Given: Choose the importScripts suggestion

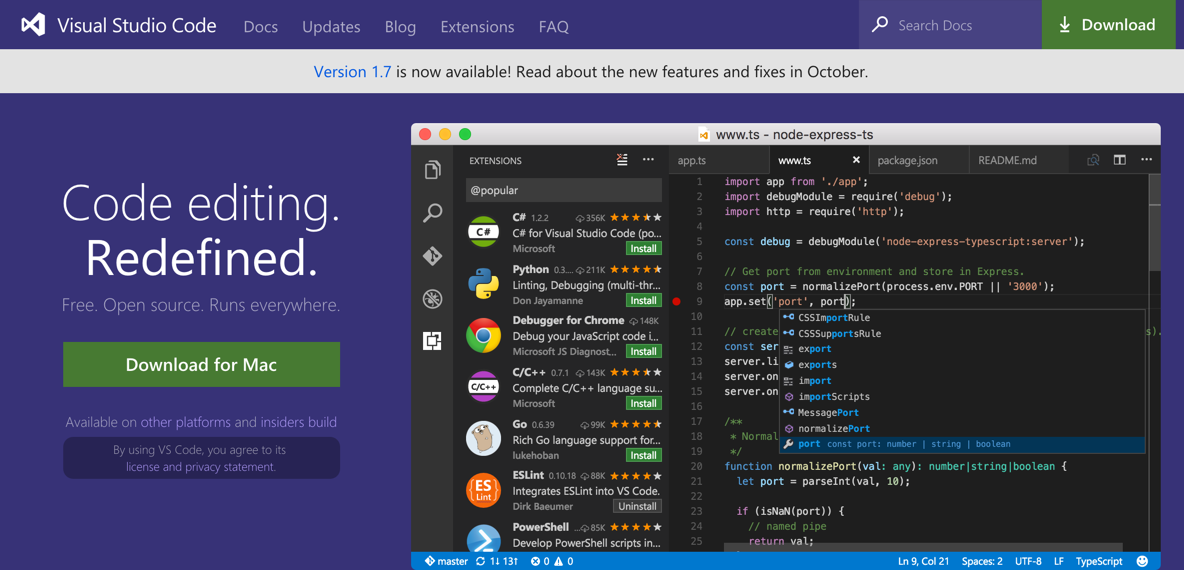Looking at the screenshot, I should tap(962, 396).
